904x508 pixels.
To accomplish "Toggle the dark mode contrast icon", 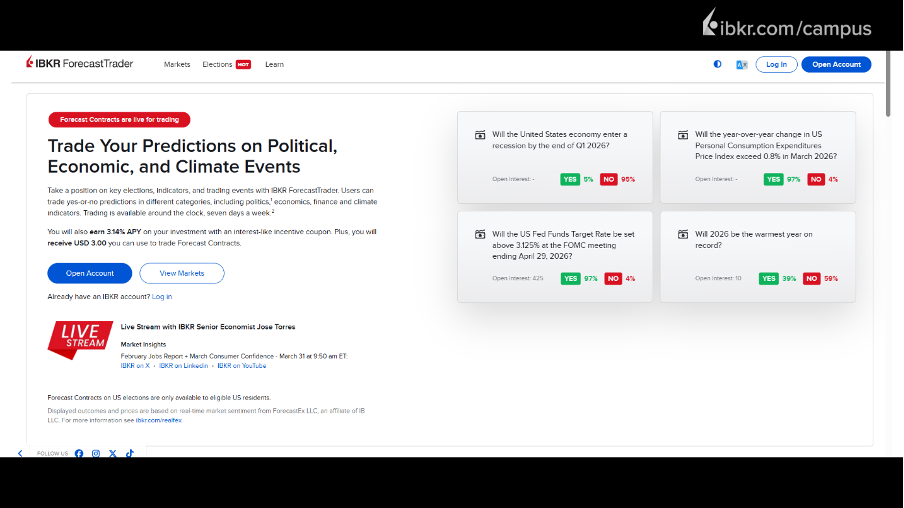I will pos(717,64).
